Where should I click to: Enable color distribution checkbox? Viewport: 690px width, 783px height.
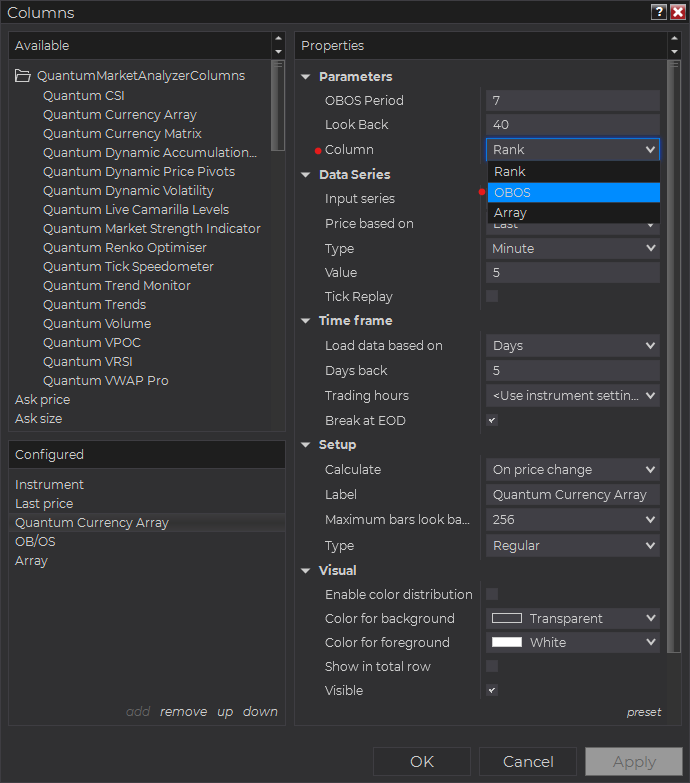click(492, 594)
